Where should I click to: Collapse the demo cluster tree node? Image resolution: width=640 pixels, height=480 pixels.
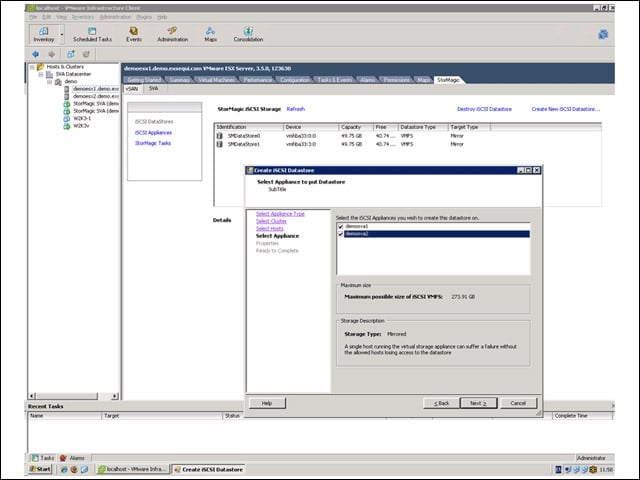(49, 82)
